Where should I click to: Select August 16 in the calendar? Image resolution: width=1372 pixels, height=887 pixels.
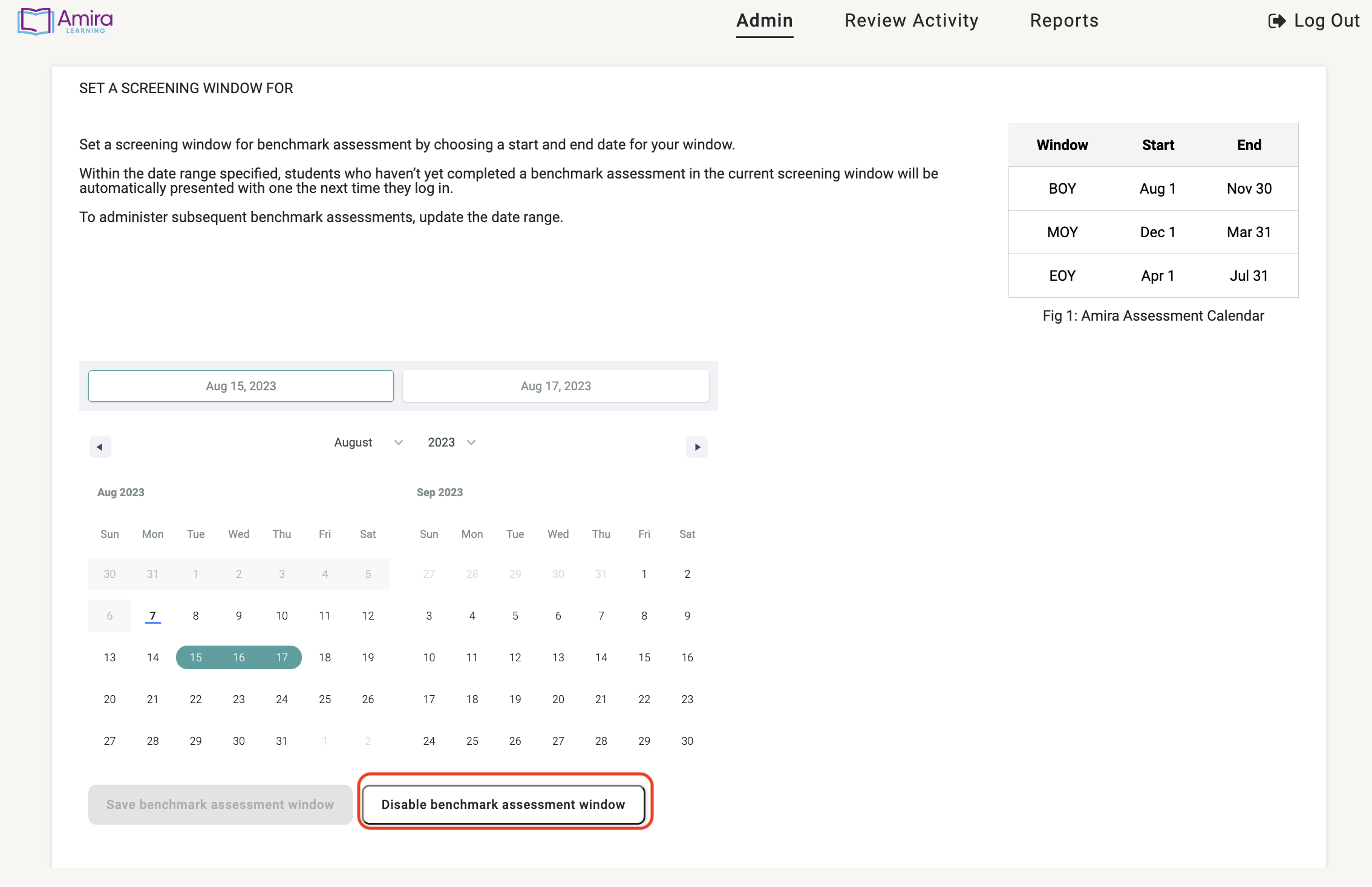[x=239, y=658]
